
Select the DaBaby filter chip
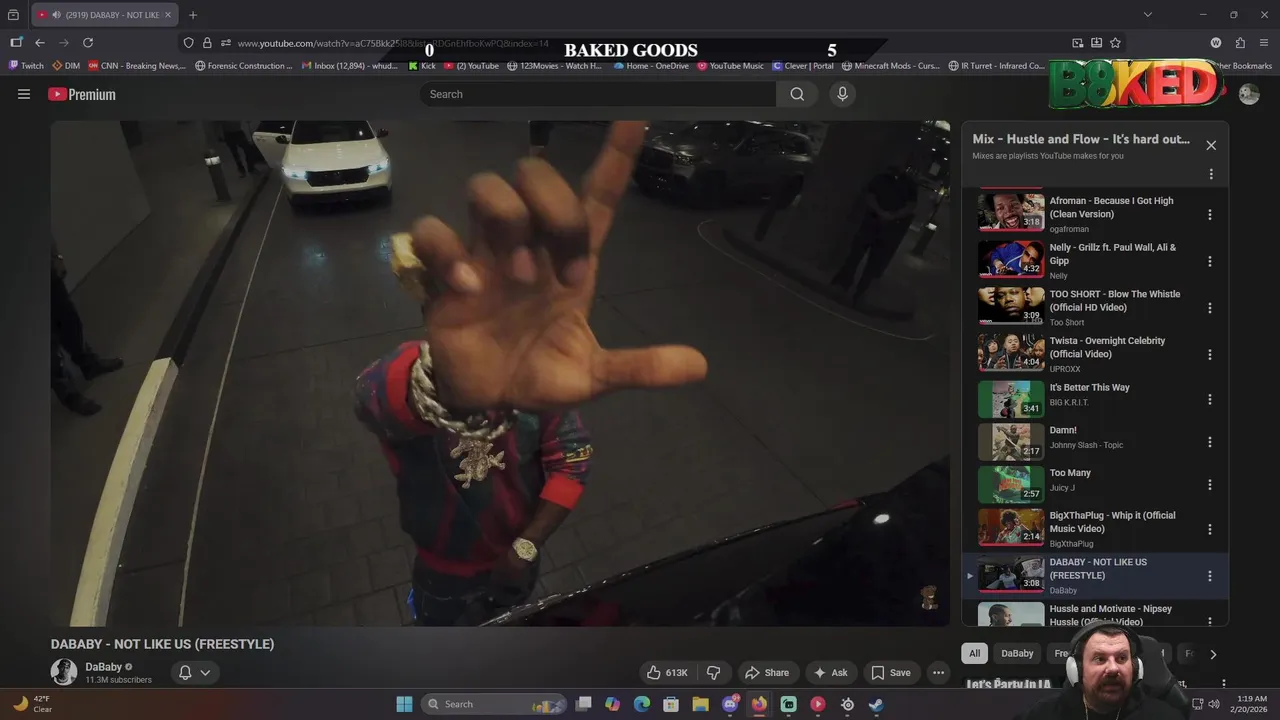click(x=1017, y=653)
